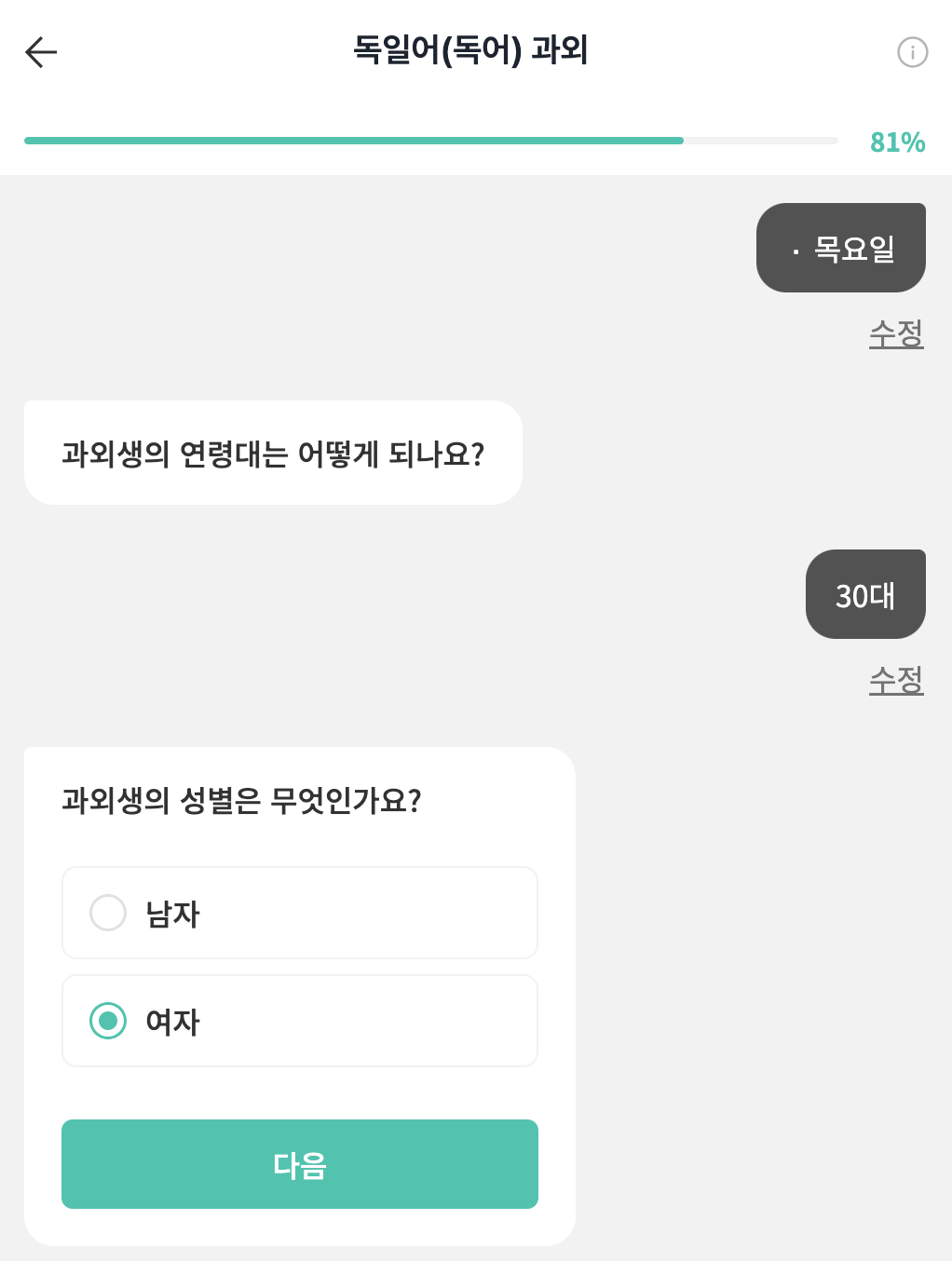Click the 30대 text inside dark bubble
The height and width of the screenshot is (1261, 952).
pos(865,595)
